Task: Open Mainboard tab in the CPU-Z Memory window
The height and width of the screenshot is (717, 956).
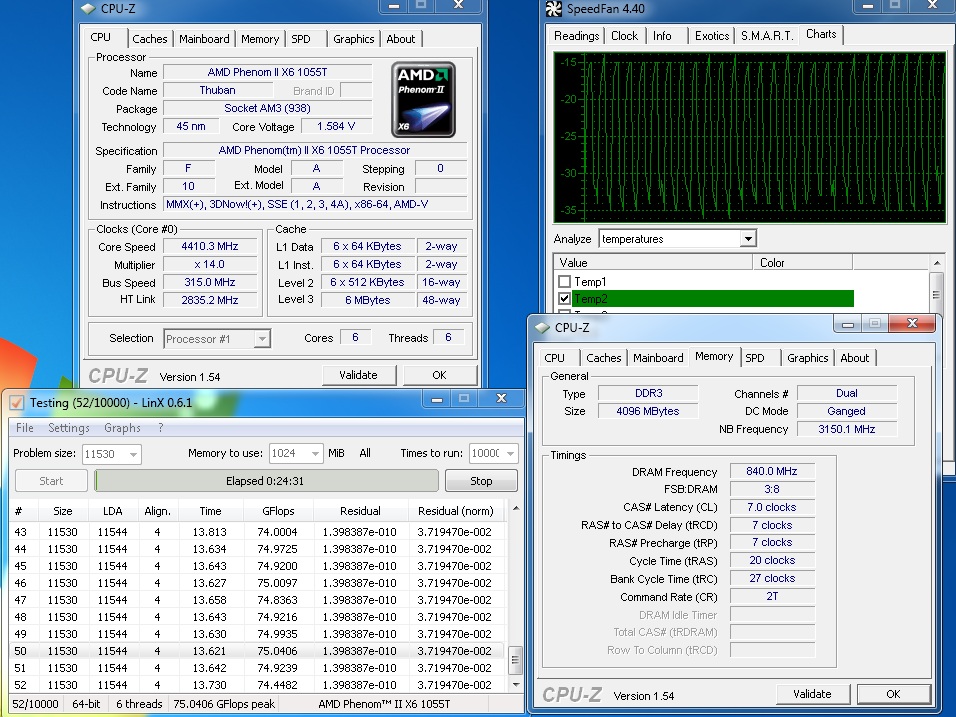Action: (658, 358)
